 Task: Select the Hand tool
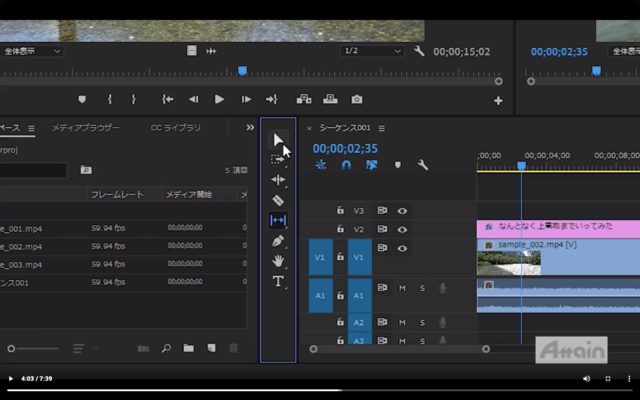(278, 261)
